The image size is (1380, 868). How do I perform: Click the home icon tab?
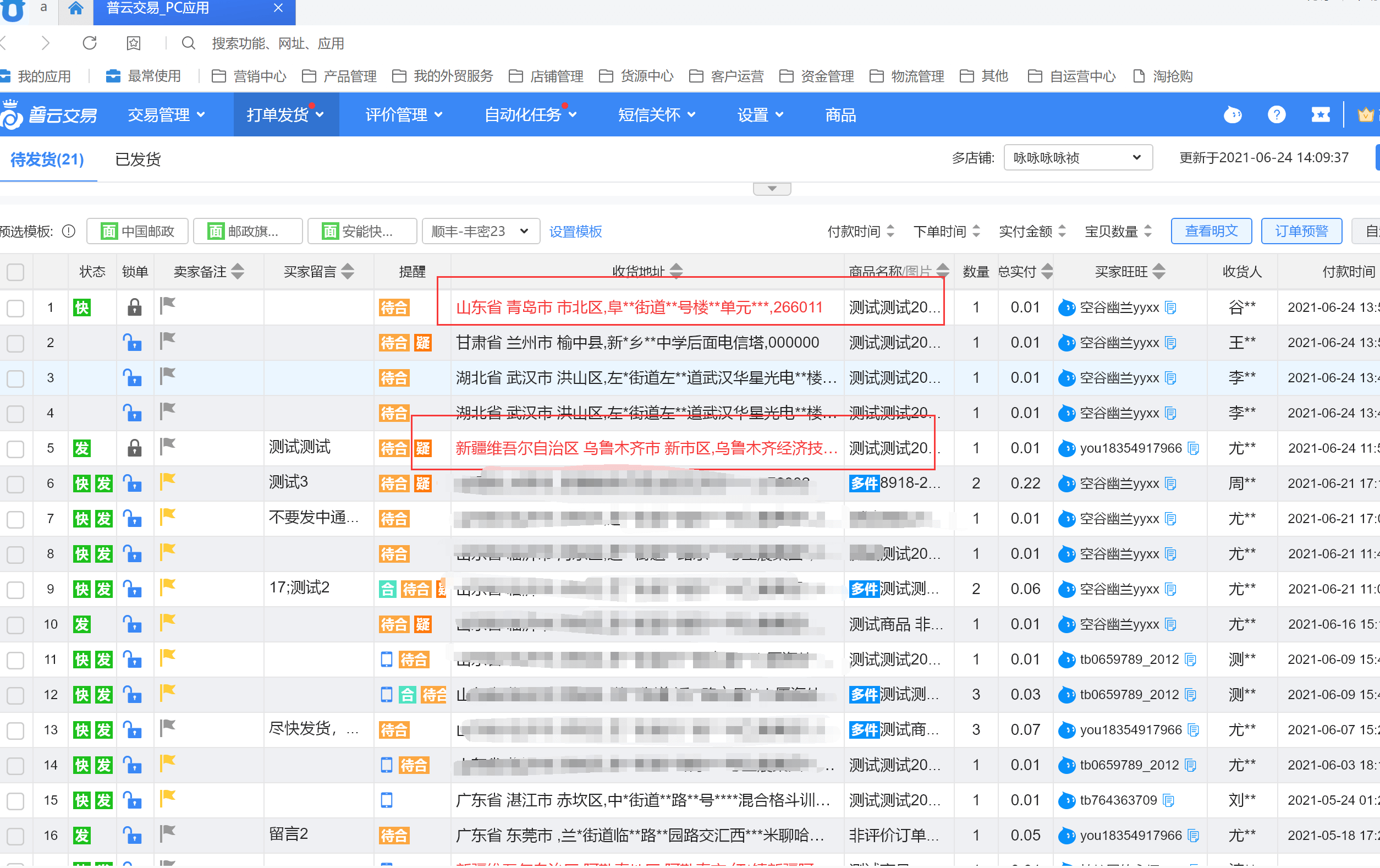pyautogui.click(x=75, y=9)
